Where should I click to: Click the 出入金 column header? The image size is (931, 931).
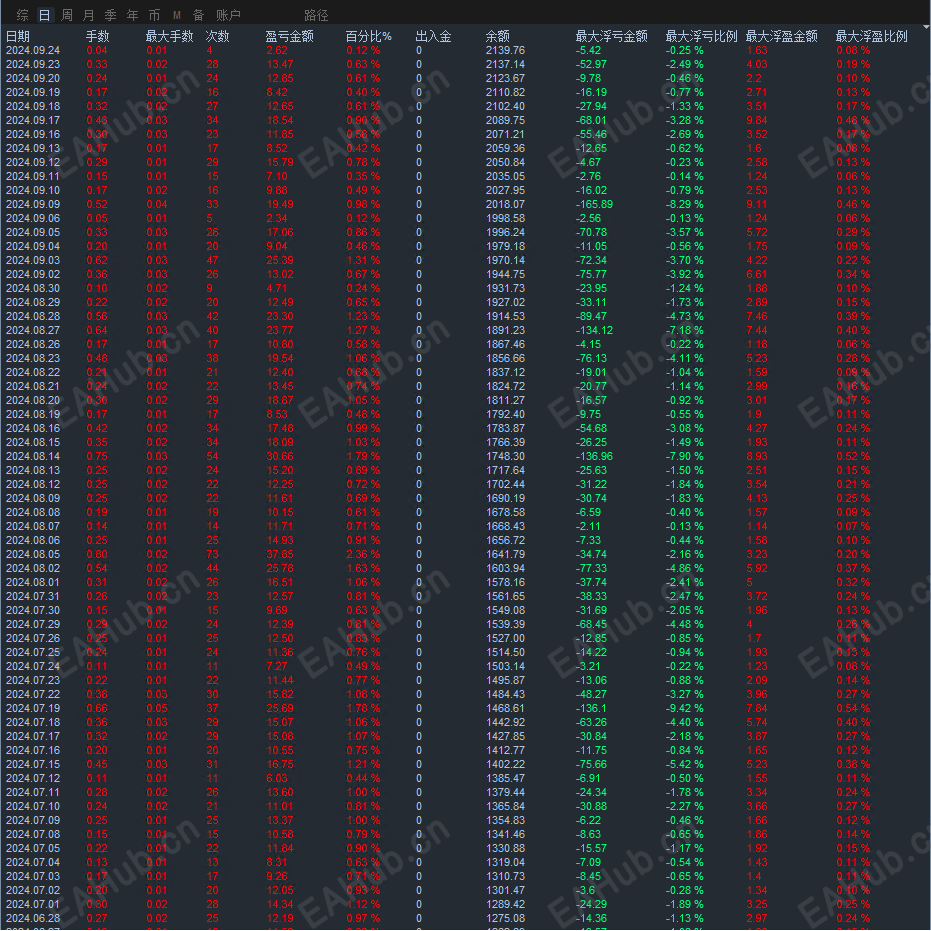433,36
